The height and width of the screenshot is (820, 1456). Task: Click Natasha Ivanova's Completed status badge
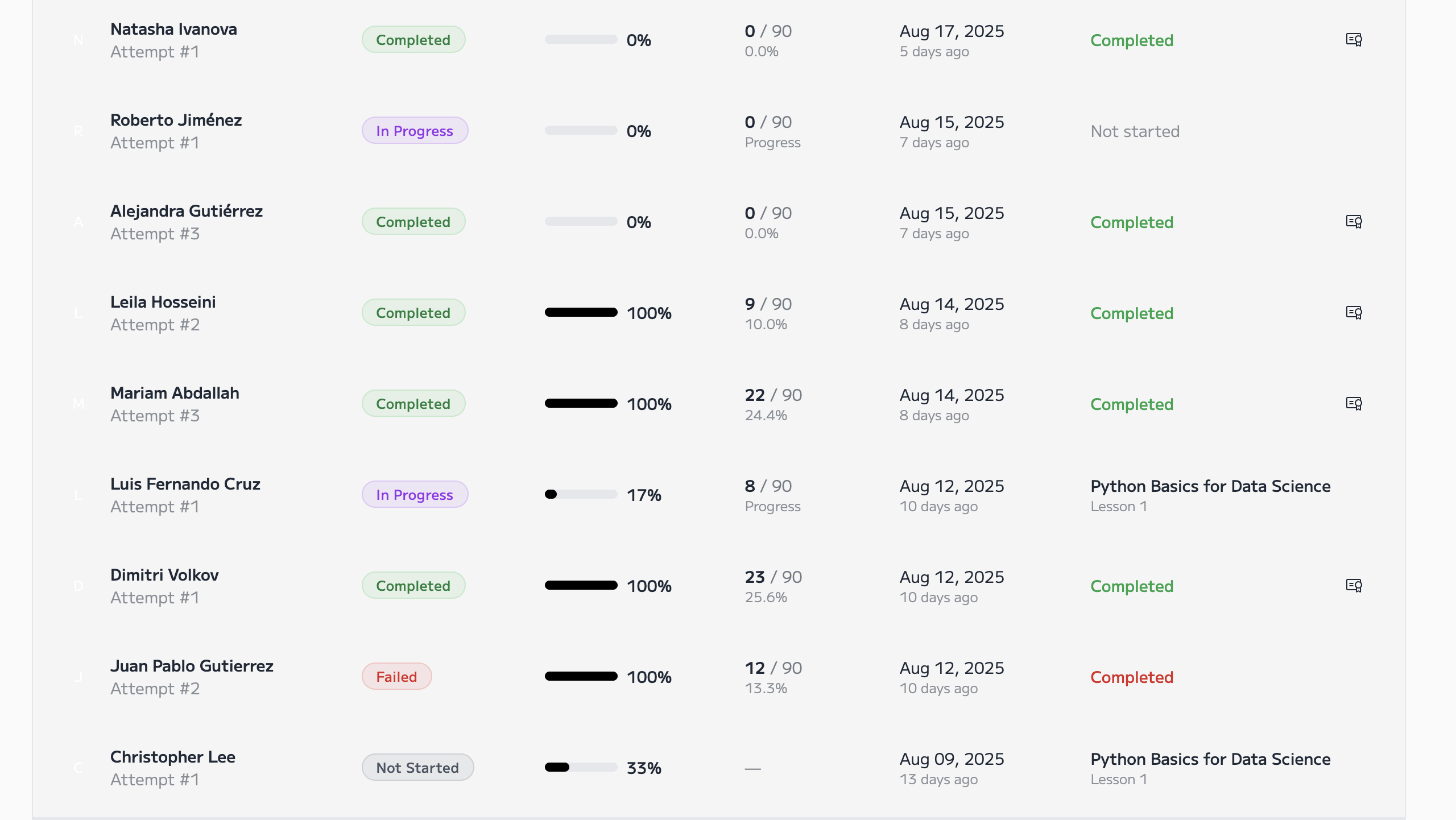click(413, 39)
